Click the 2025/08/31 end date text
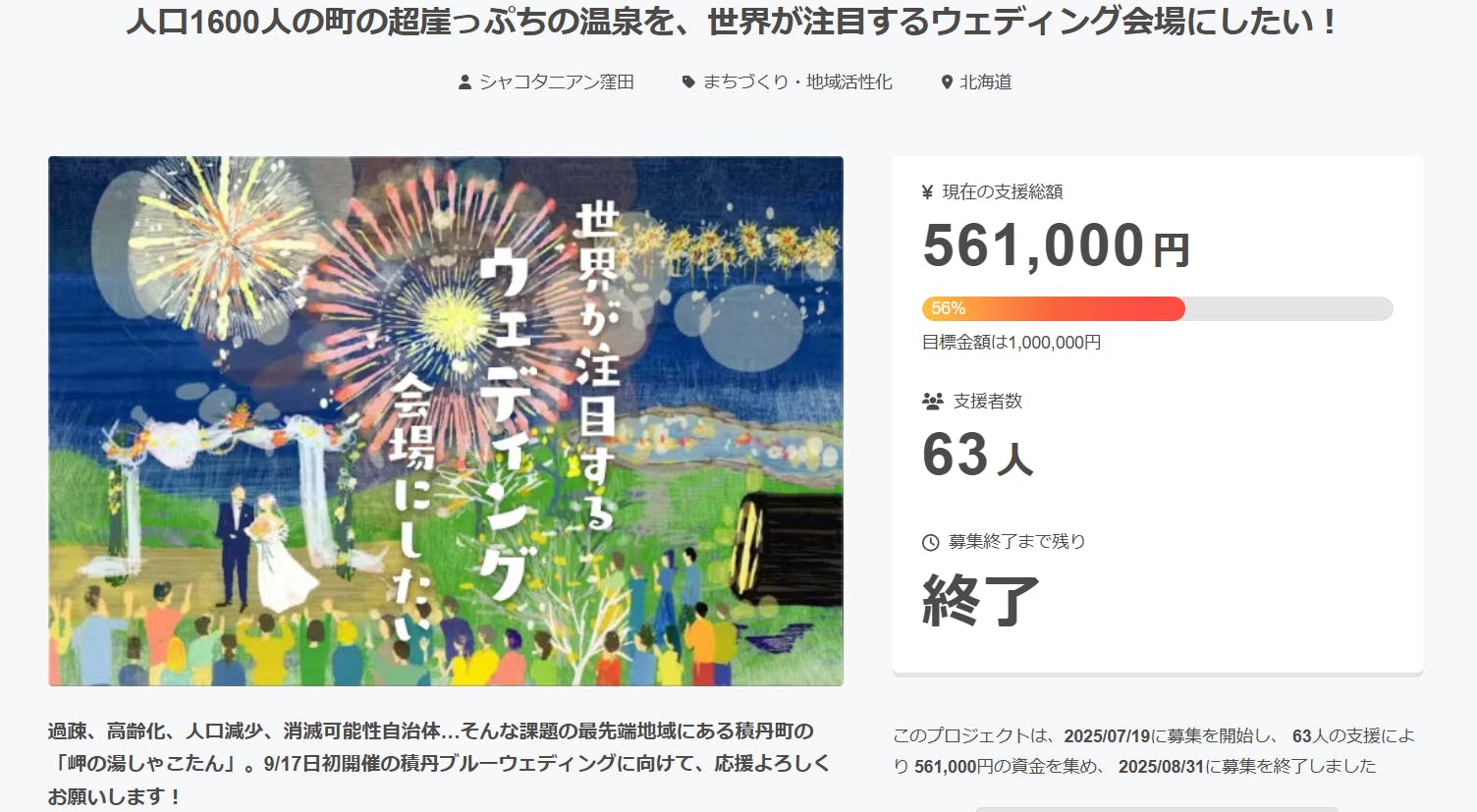Screen dimensions: 1477x812 [x=1161, y=766]
